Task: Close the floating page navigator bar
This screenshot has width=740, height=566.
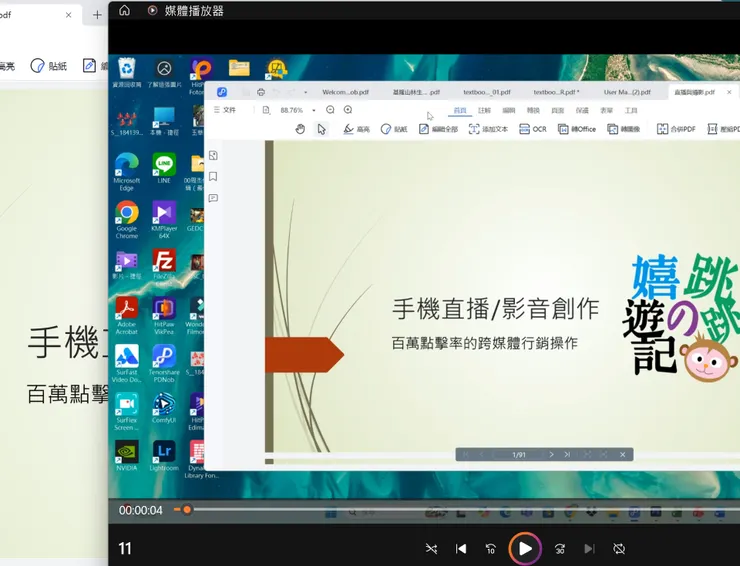Action: click(x=622, y=454)
